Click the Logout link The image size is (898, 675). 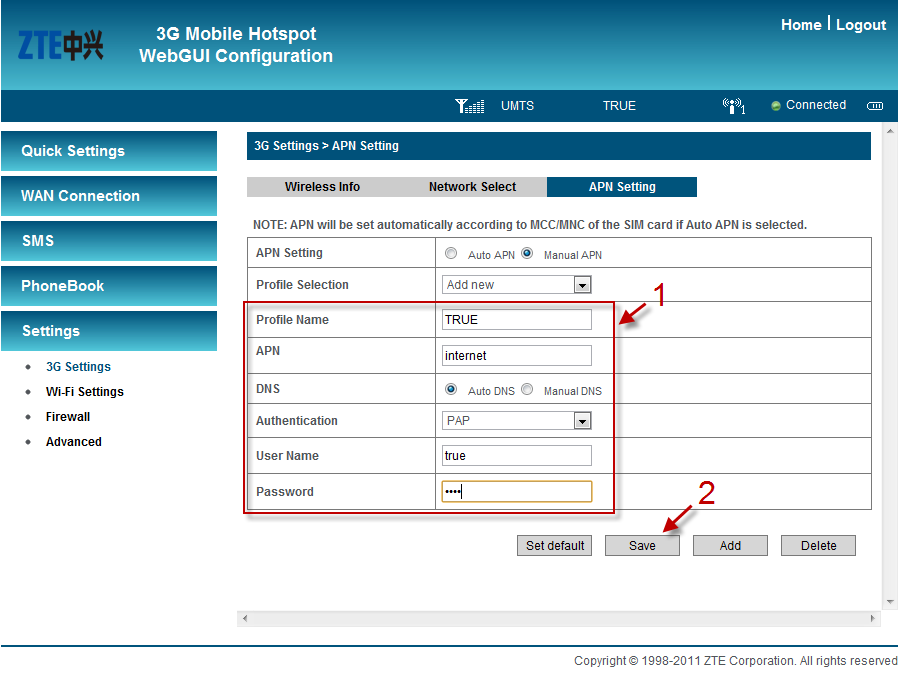pyautogui.click(x=860, y=25)
